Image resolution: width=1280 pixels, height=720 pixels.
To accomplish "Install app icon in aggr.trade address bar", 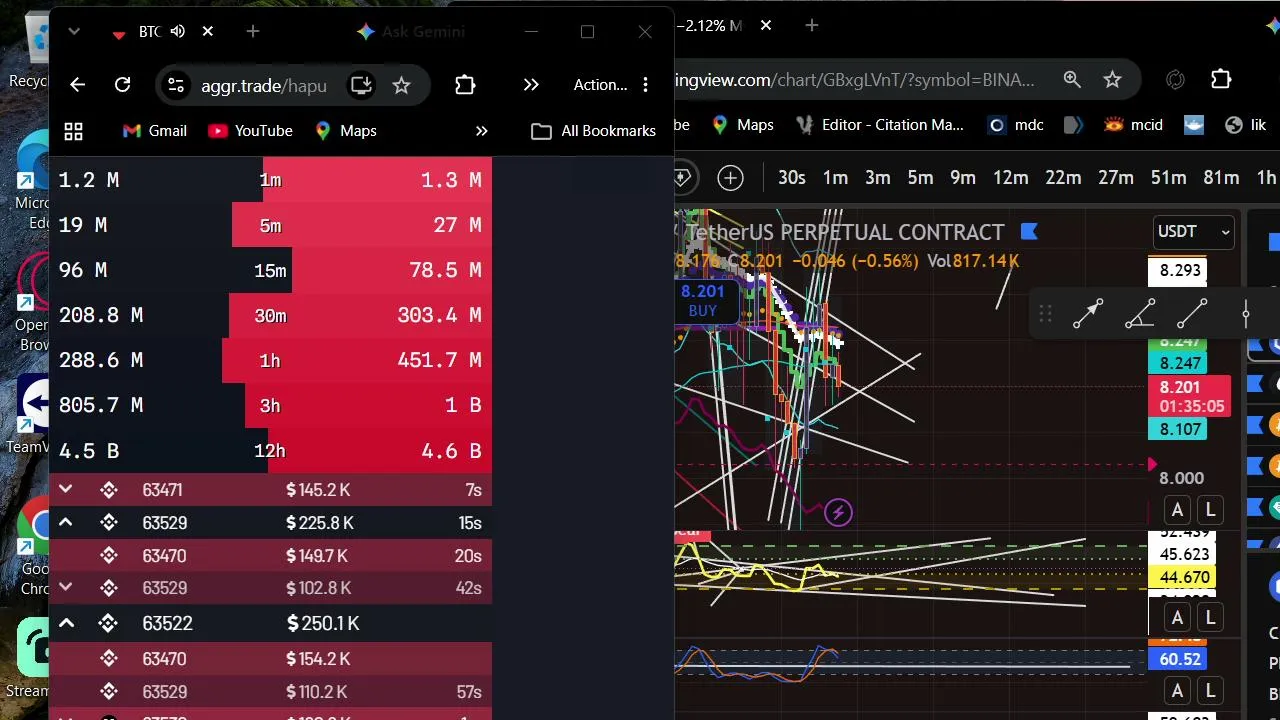I will tap(361, 85).
